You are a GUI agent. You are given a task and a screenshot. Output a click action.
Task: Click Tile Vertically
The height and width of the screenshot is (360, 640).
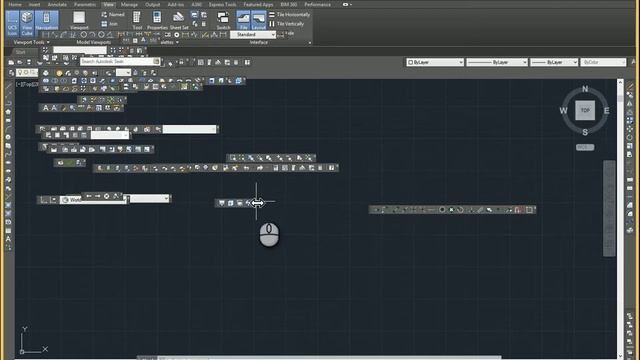[x=287, y=24]
